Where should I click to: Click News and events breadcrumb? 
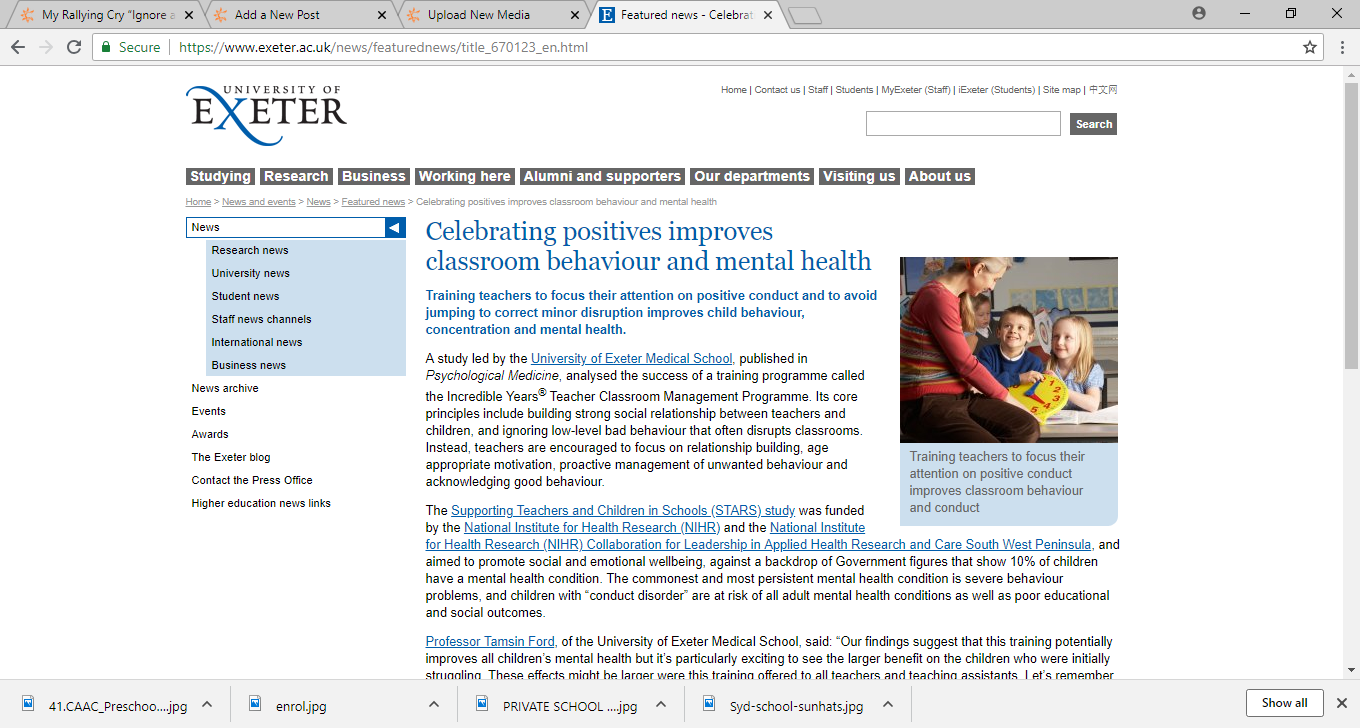click(259, 202)
